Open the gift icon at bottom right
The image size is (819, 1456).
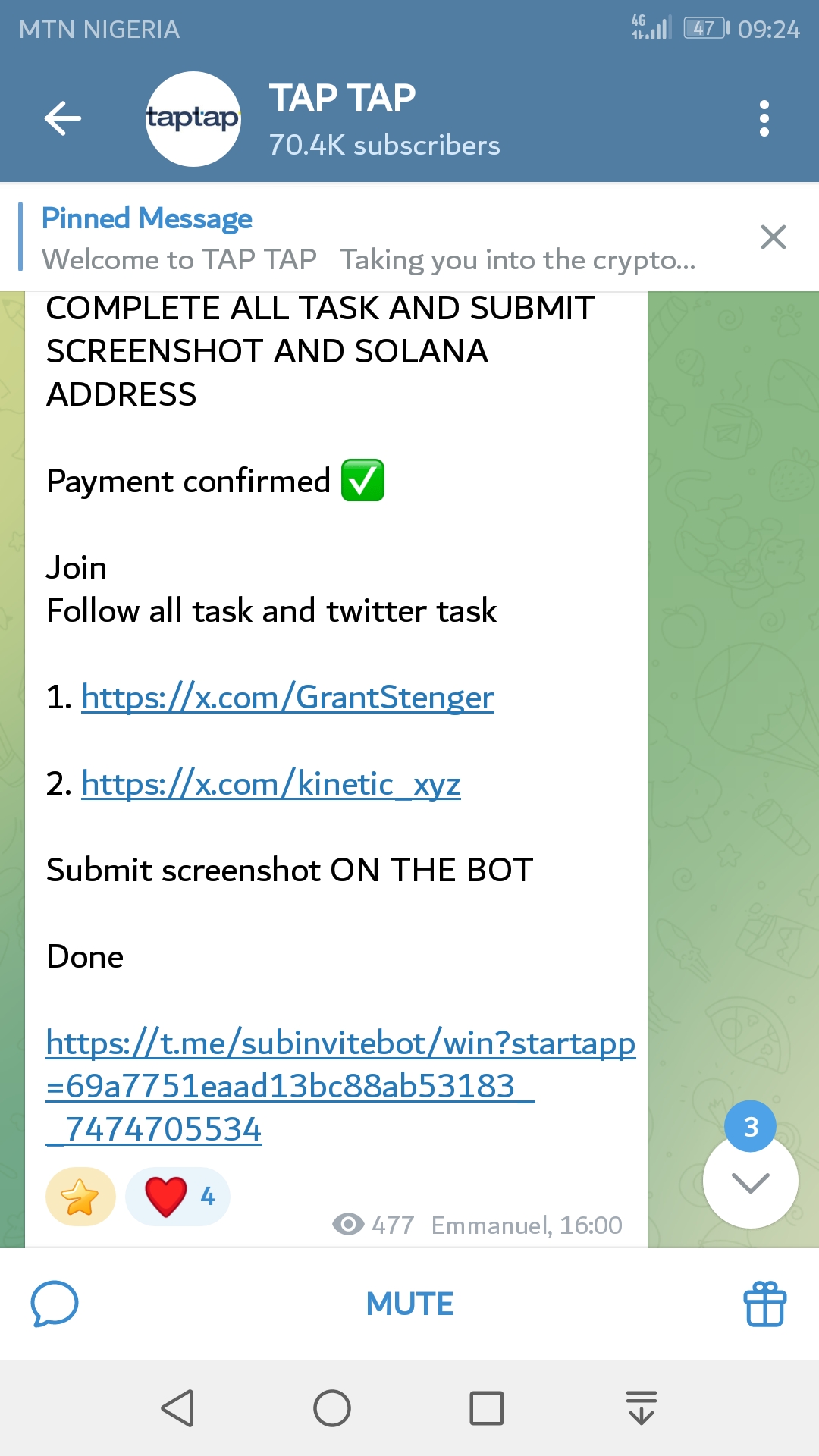[764, 1304]
